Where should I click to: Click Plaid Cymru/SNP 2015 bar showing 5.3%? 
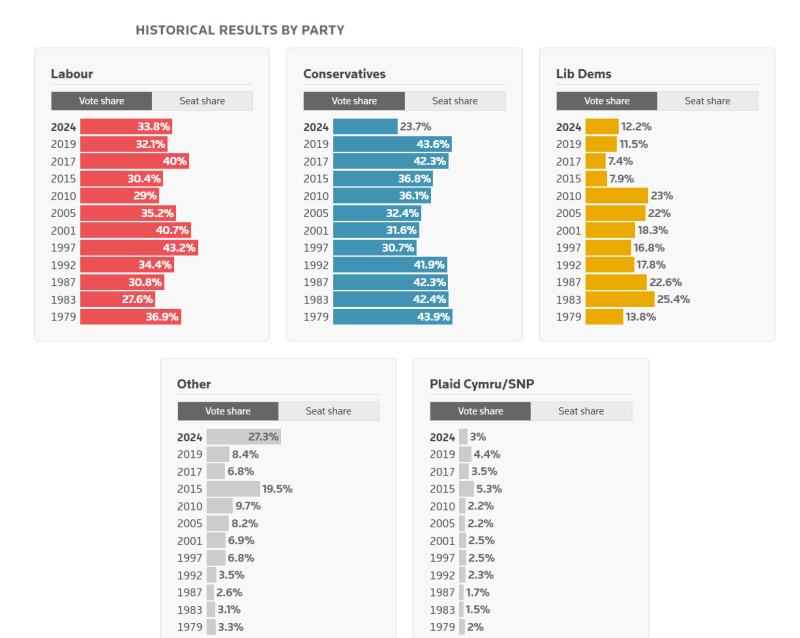(x=466, y=489)
